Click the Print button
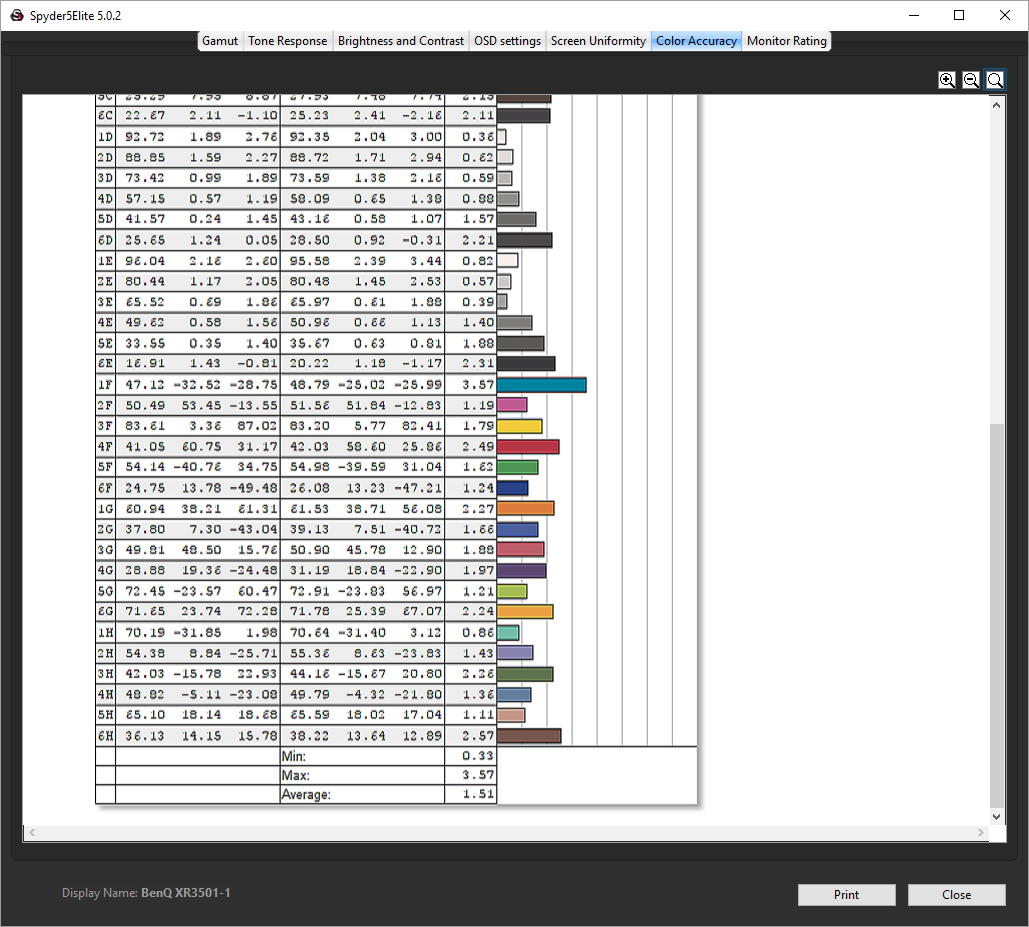Image resolution: width=1029 pixels, height=927 pixels. coord(847,895)
